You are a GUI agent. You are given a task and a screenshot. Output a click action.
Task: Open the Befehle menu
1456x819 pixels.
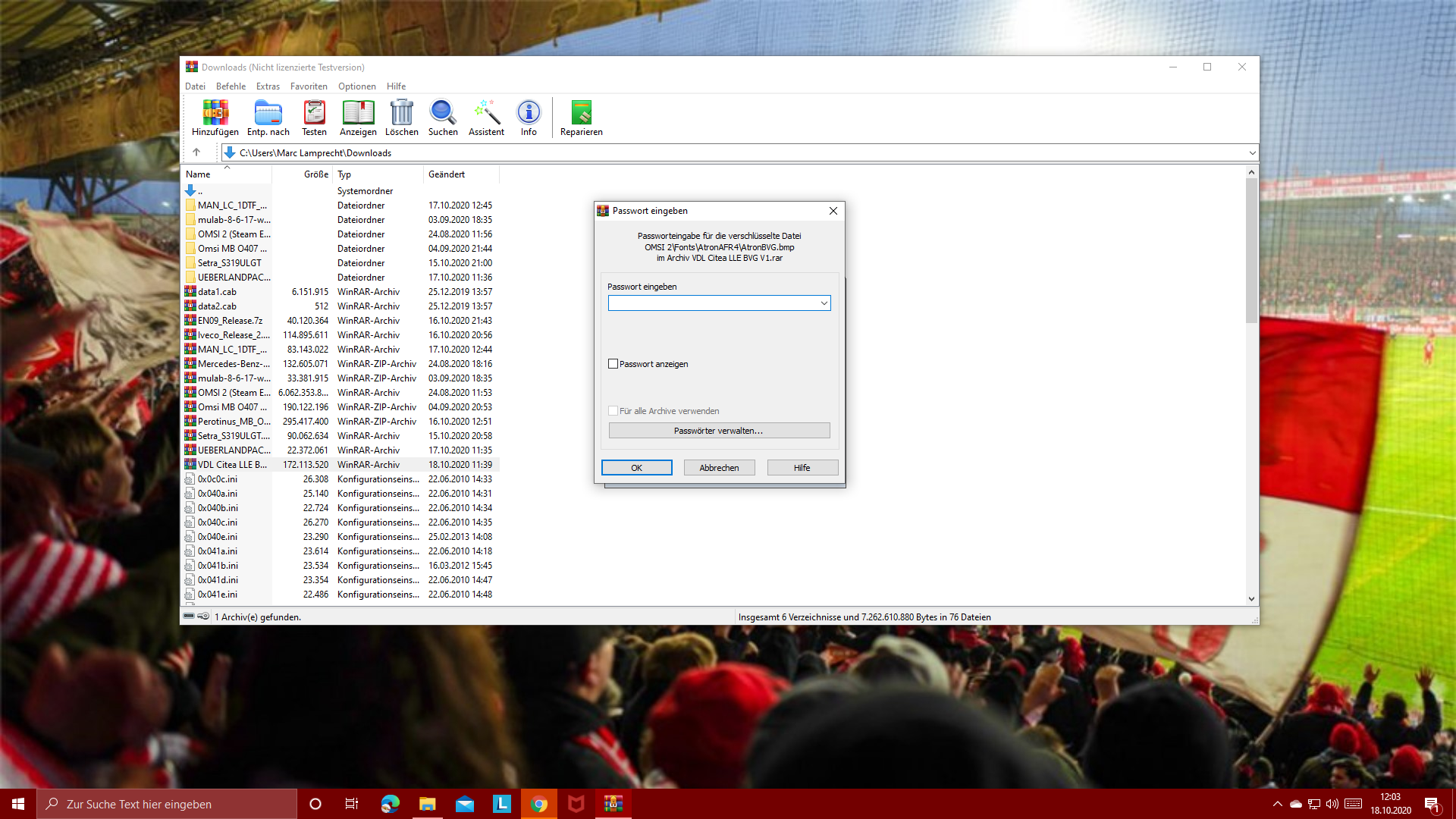[x=231, y=86]
